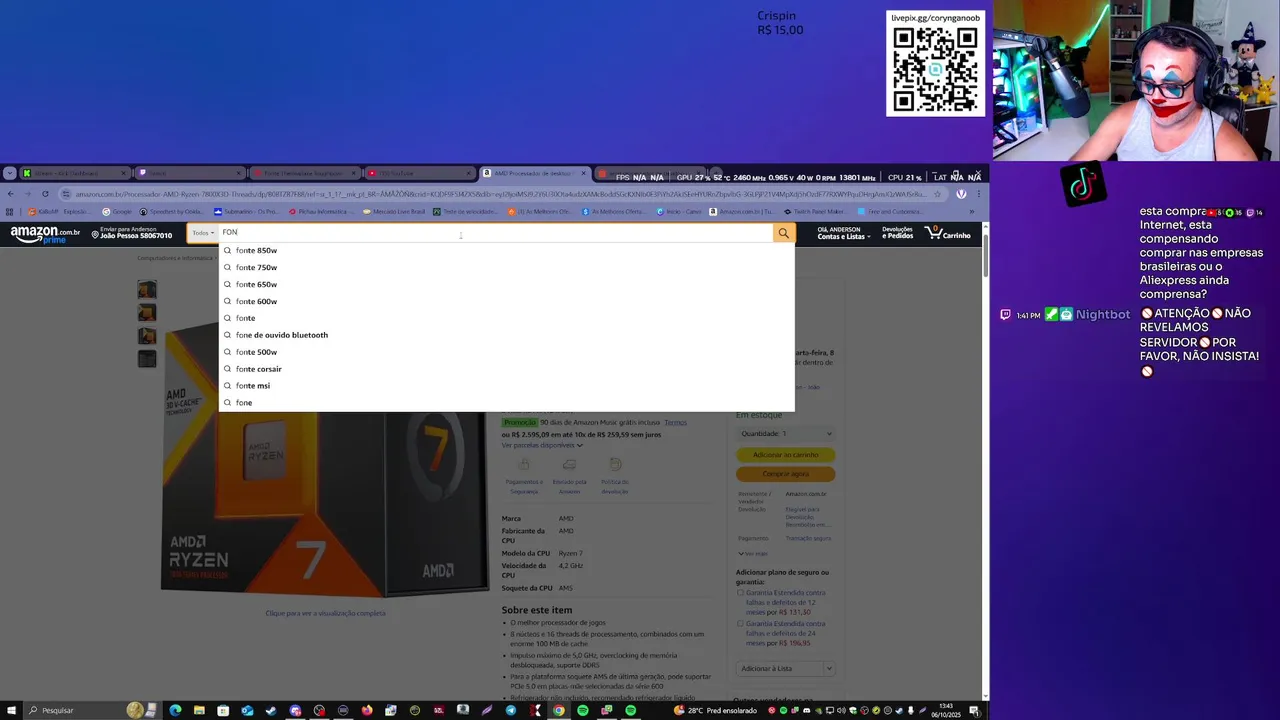Expand Ver mais under seller info
This screenshot has width=1280, height=720.
pyautogui.click(x=753, y=553)
